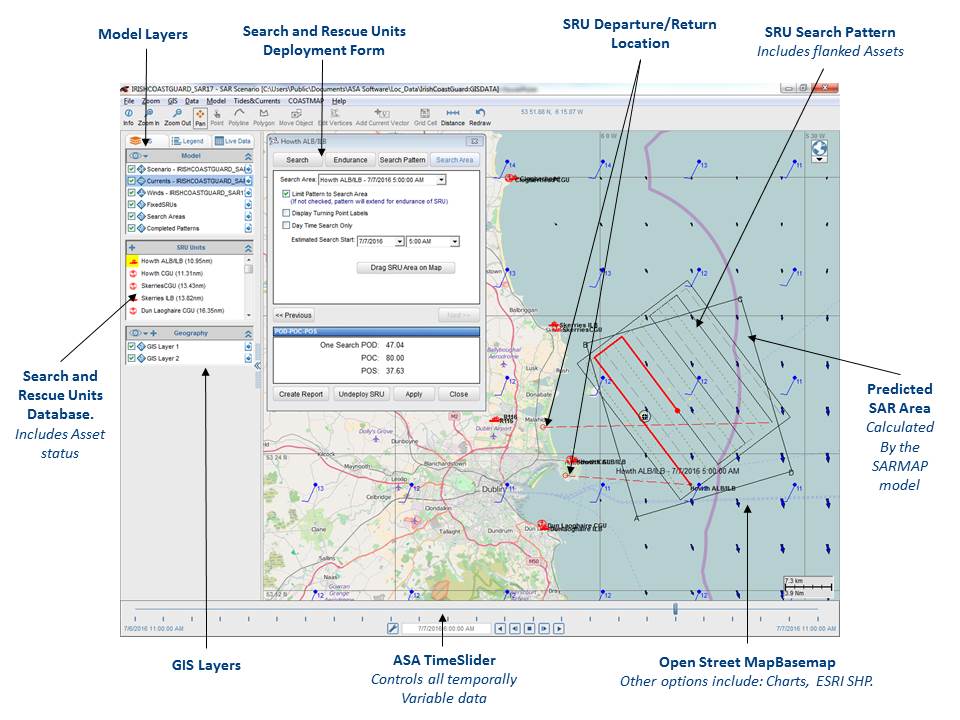960x720 pixels.
Task: Open the Search Area dropdown
Action: pos(441,180)
